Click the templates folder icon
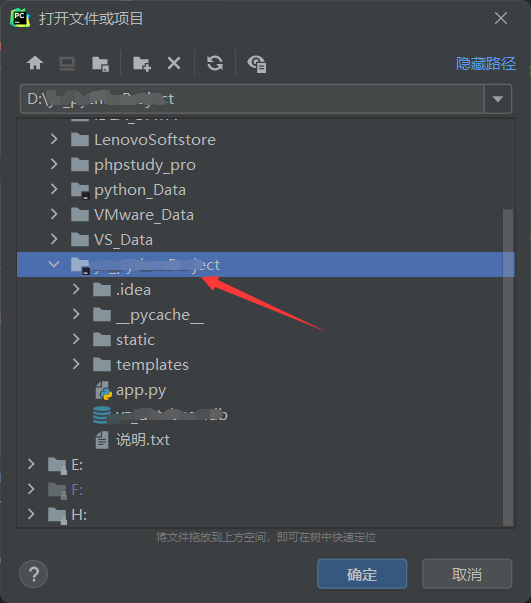 pos(102,365)
